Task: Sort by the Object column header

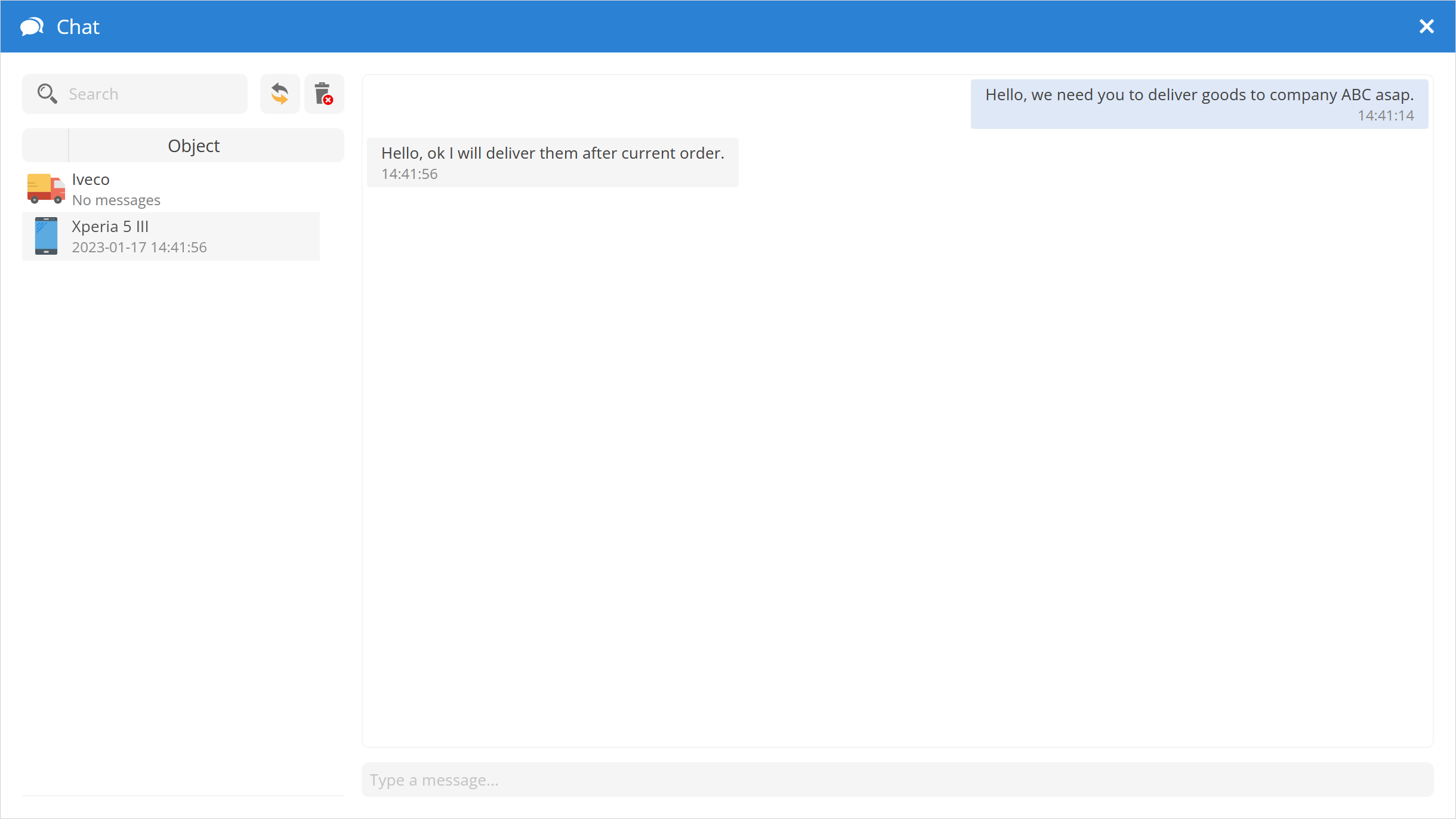Action: pyautogui.click(x=193, y=146)
